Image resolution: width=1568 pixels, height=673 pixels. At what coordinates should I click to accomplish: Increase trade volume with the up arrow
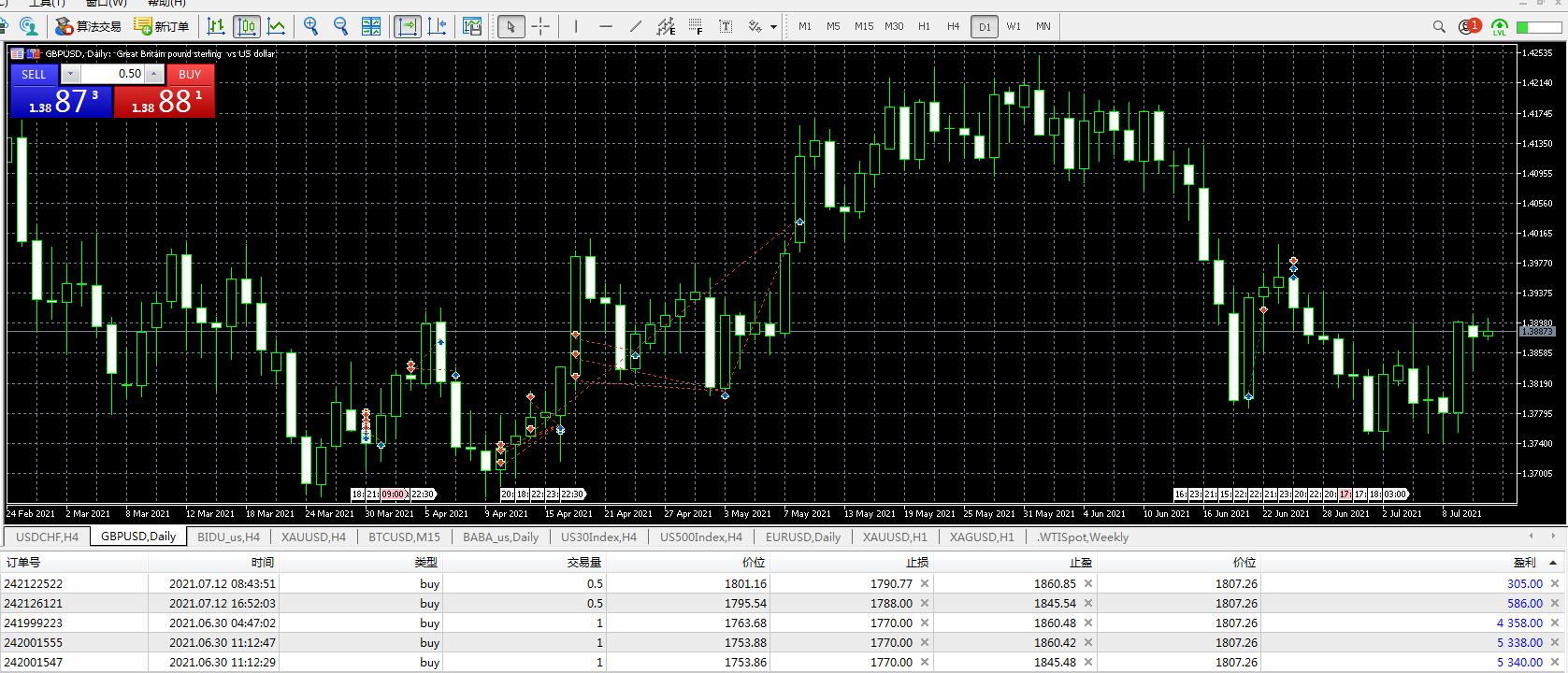pyautogui.click(x=154, y=74)
